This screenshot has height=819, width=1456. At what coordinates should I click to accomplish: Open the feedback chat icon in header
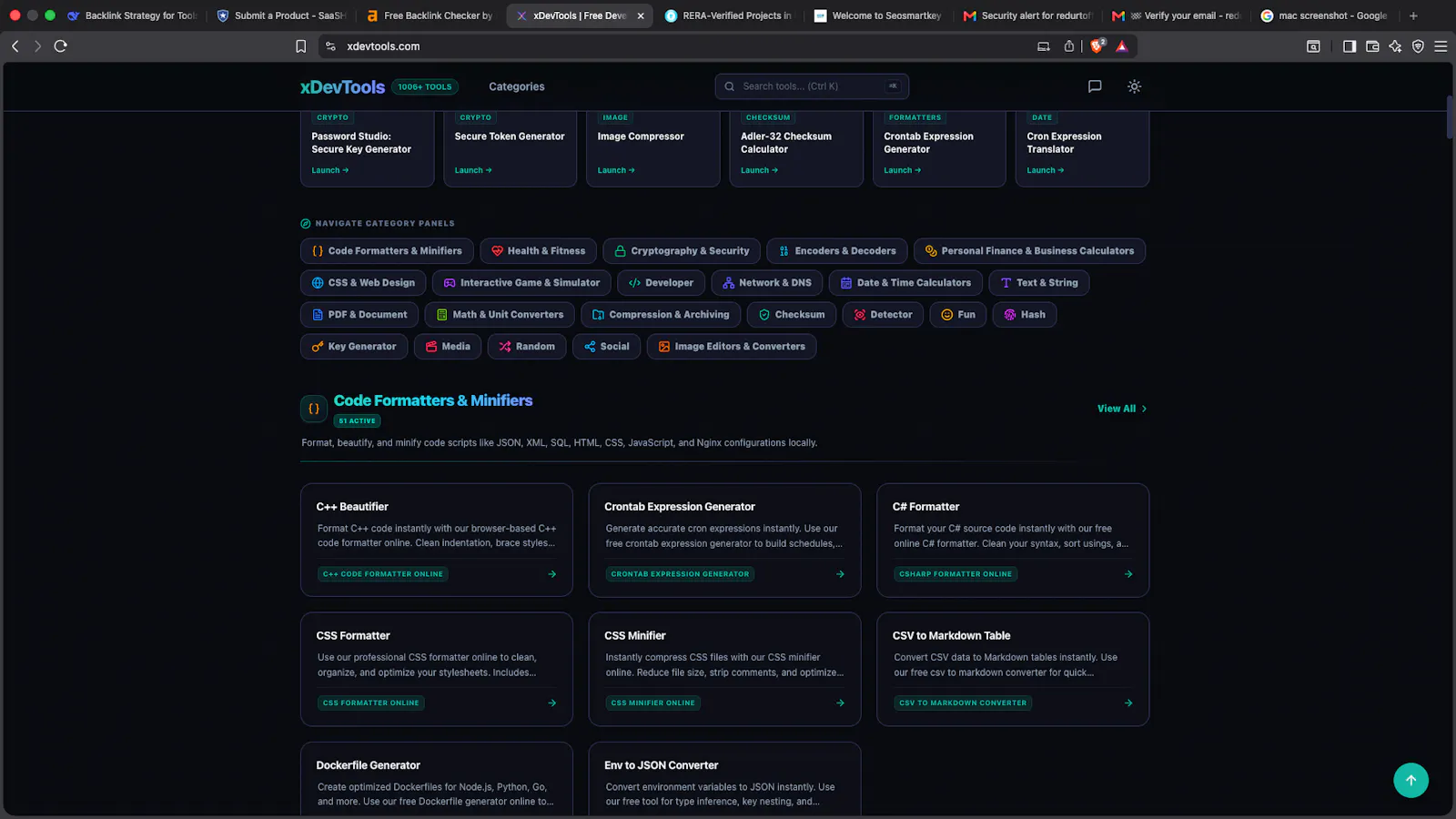(x=1095, y=86)
